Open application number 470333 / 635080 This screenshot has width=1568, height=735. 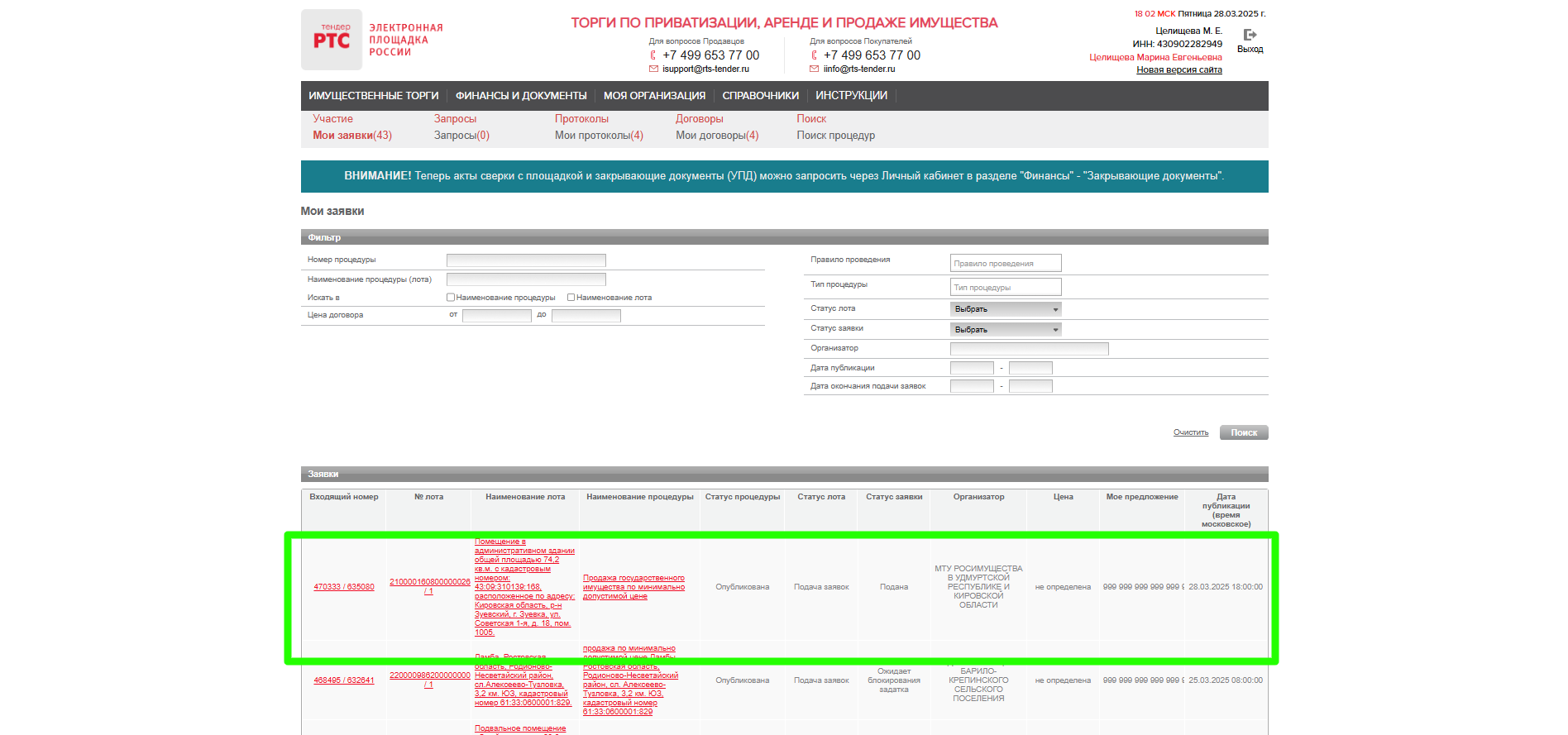(x=344, y=587)
